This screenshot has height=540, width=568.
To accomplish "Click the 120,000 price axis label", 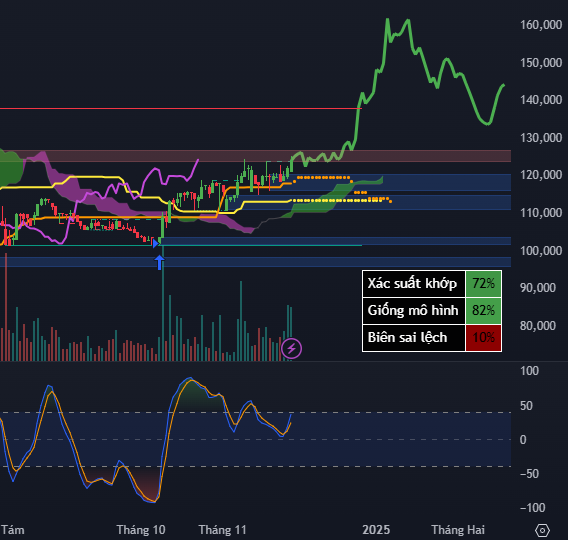I will point(541,175).
